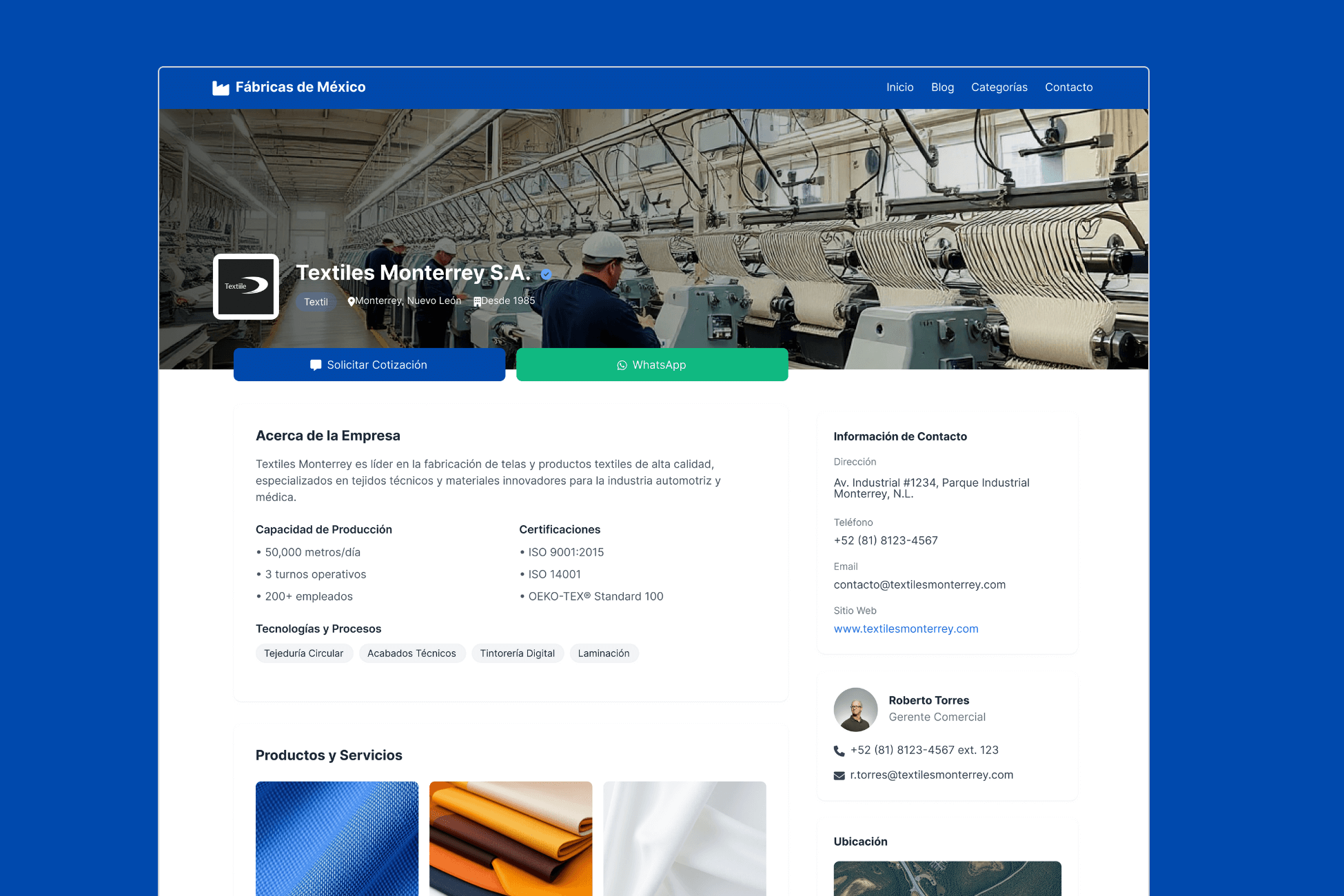This screenshot has width=1344, height=896.
Task: Click the Textiles Monterrey company logo
Action: pyautogui.click(x=246, y=287)
